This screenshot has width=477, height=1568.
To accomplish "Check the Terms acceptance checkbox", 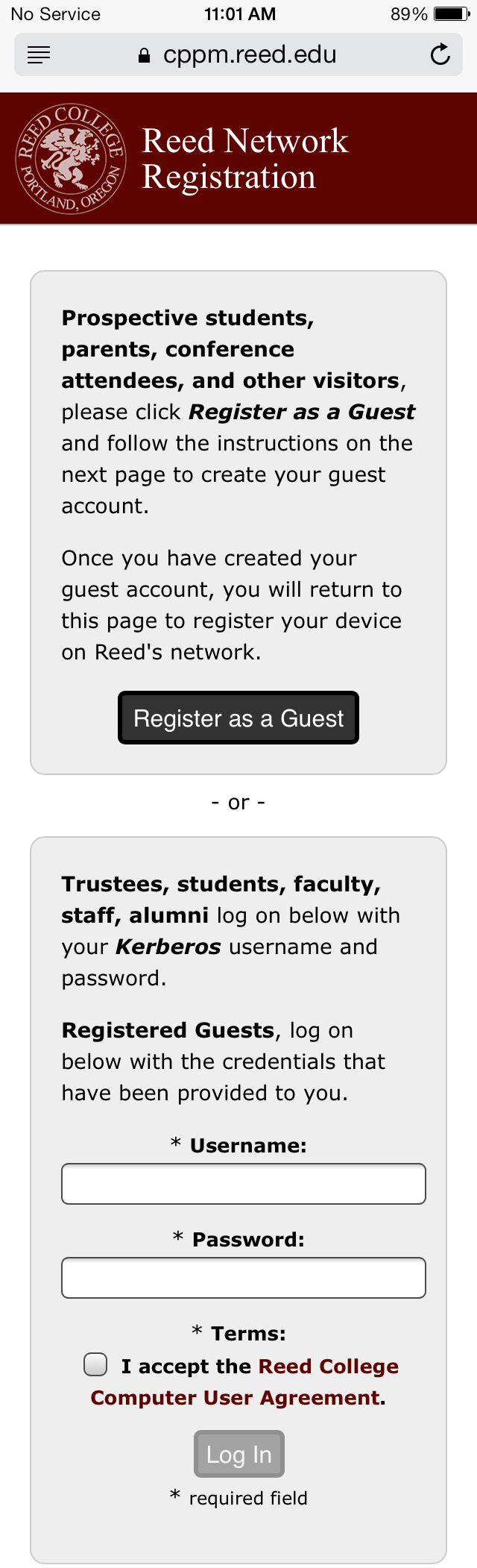I will coord(95,1364).
